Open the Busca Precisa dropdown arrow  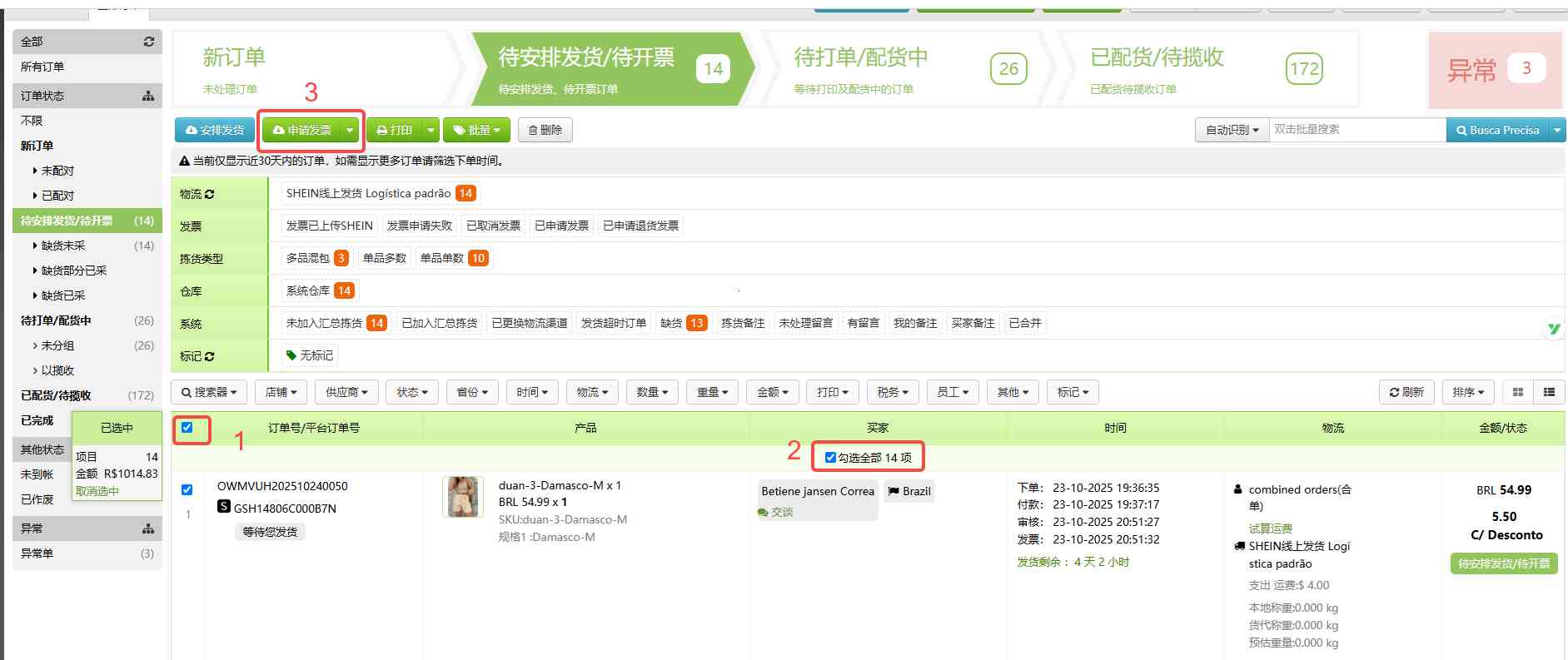point(1557,130)
